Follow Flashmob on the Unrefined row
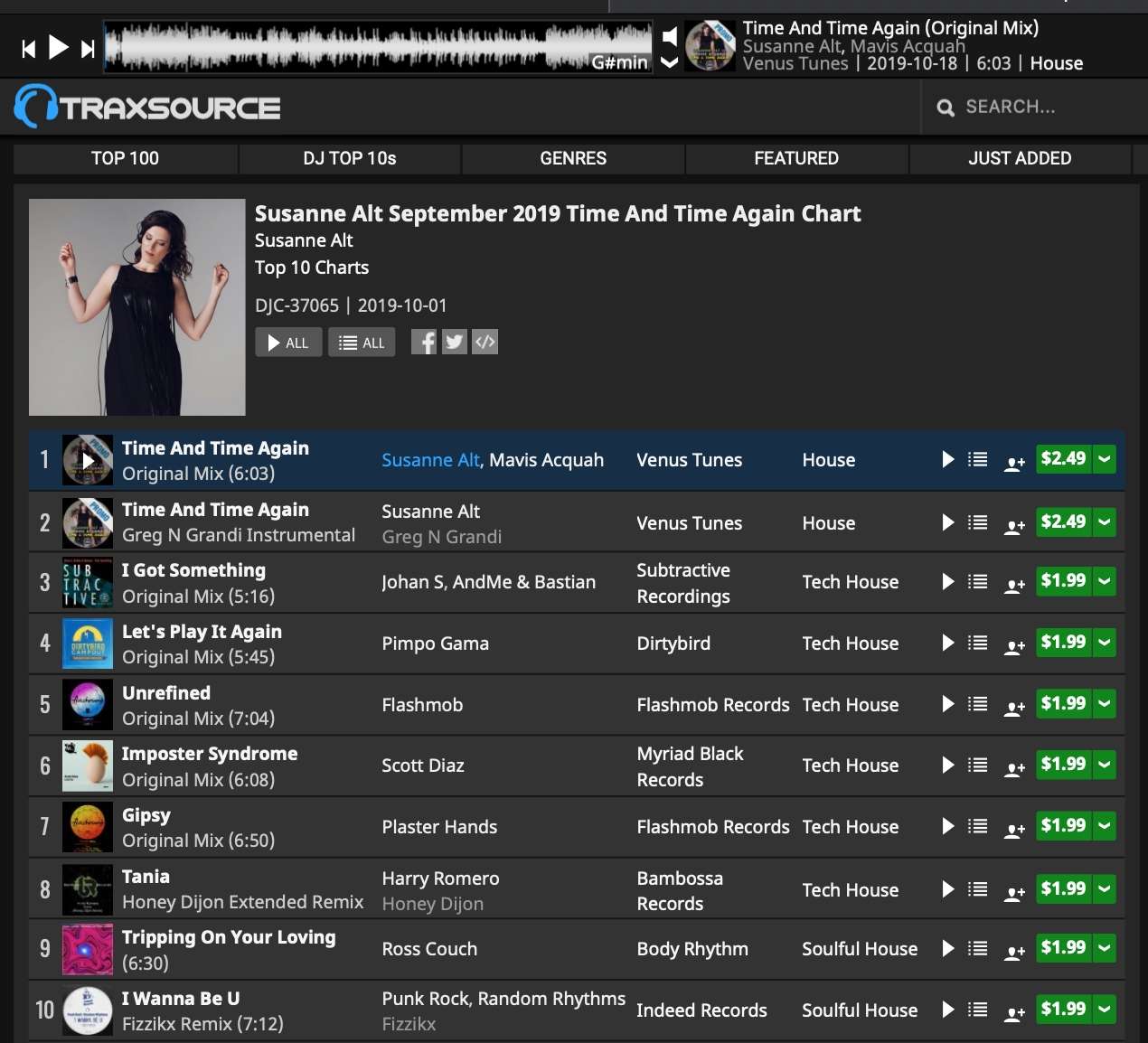The width and height of the screenshot is (1148, 1043). [x=1014, y=708]
